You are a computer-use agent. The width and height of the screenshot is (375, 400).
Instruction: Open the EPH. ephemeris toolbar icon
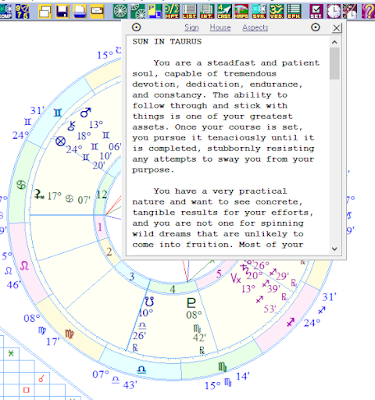(x=293, y=11)
